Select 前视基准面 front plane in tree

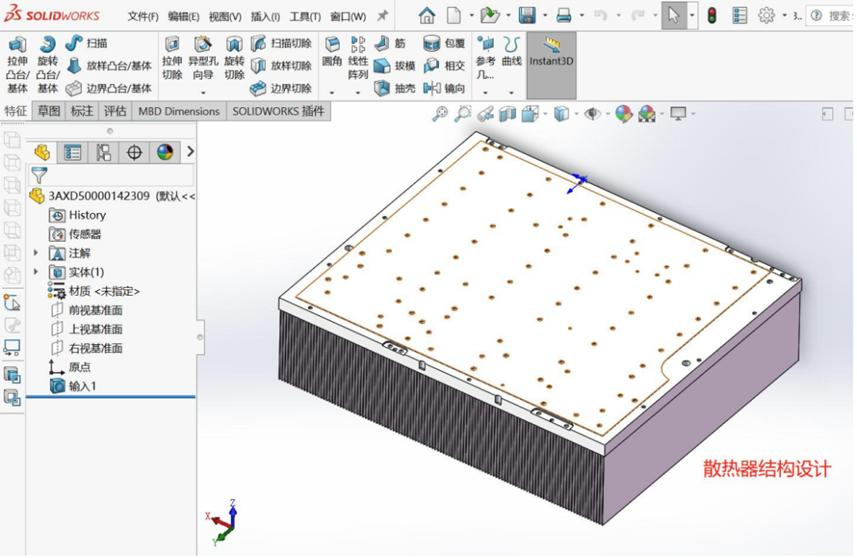click(94, 310)
